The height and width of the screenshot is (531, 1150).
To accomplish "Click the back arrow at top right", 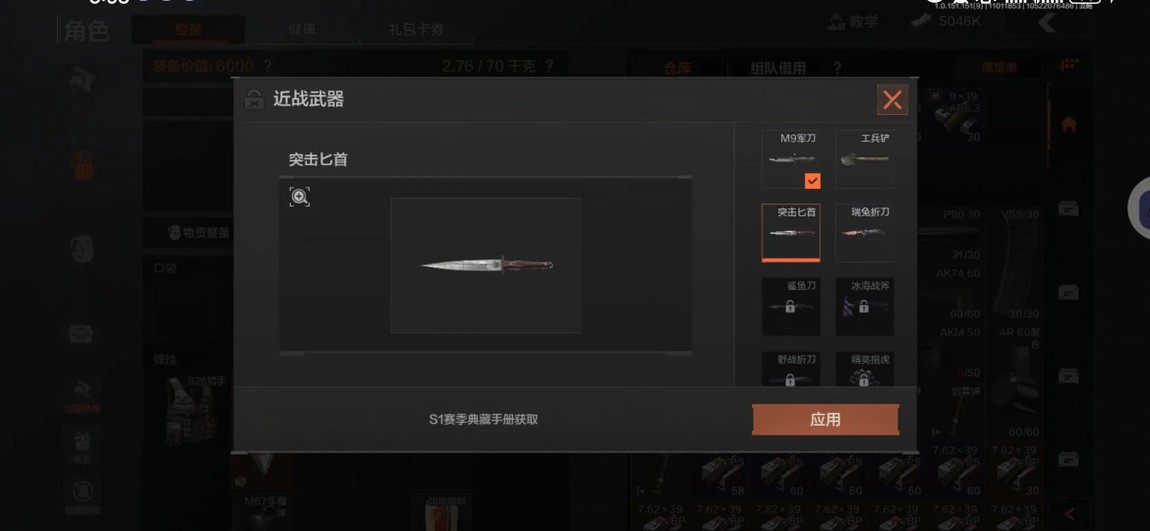I will point(1047,23).
